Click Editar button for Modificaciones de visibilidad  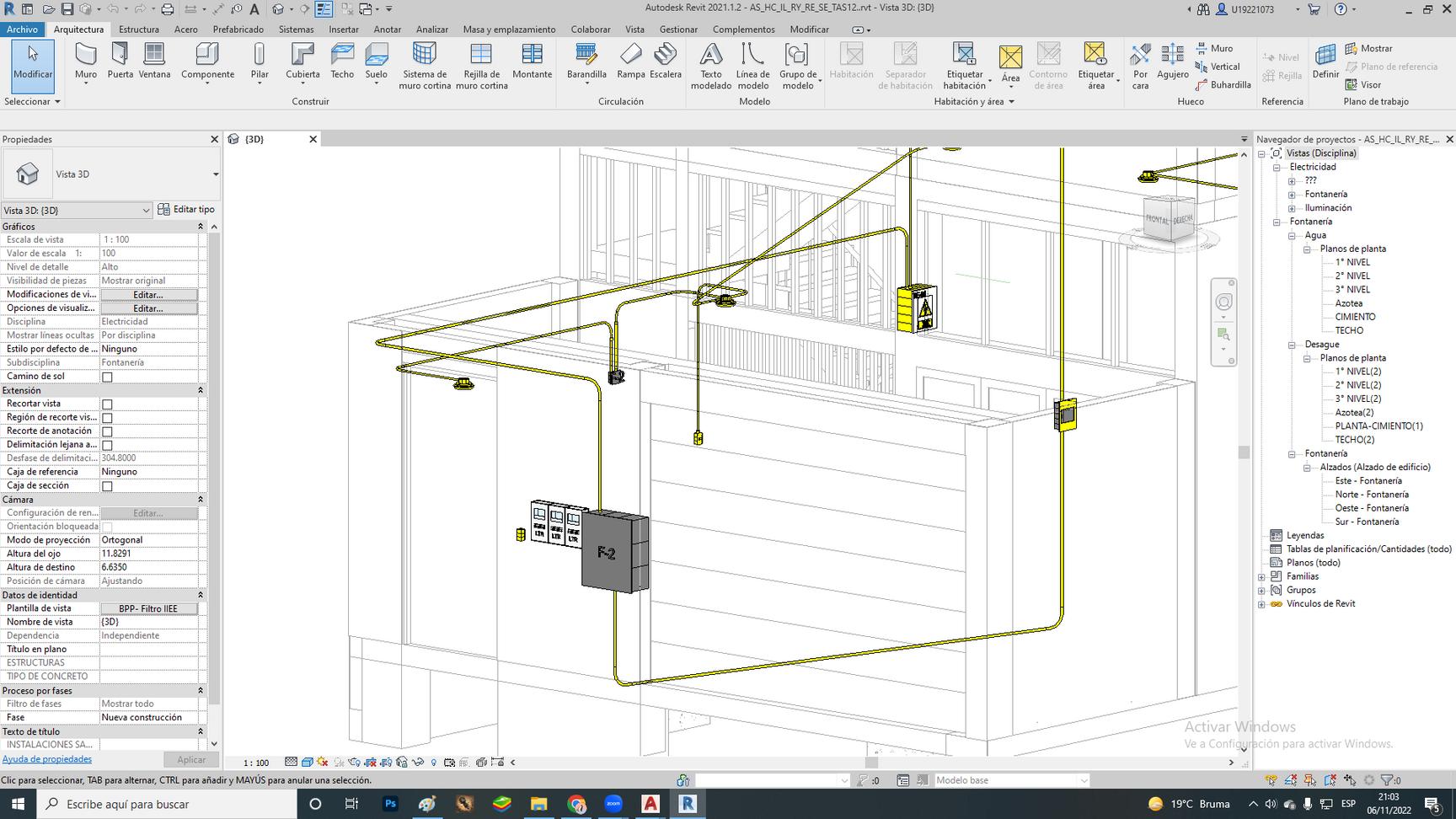click(148, 295)
